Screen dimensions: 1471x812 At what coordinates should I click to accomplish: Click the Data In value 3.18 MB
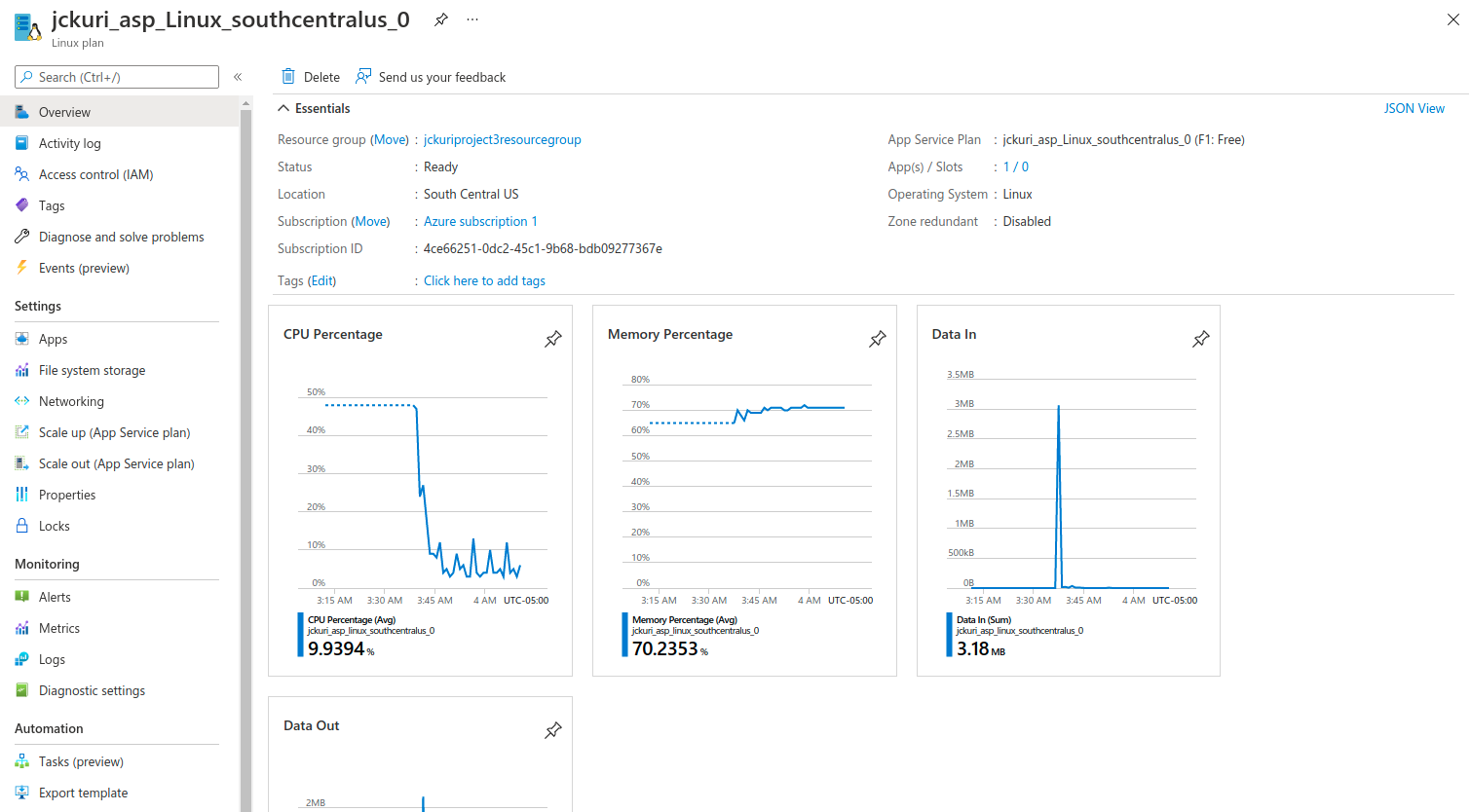[x=981, y=648]
